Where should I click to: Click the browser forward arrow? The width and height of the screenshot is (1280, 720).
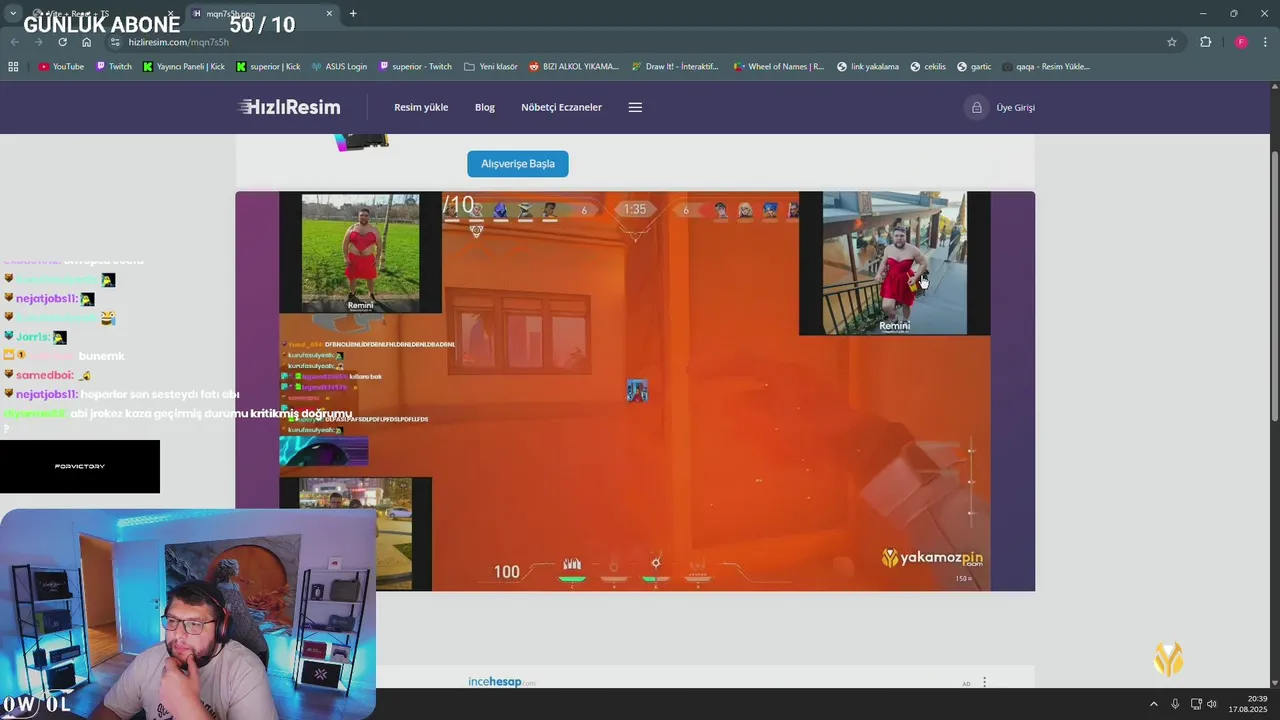coord(38,42)
